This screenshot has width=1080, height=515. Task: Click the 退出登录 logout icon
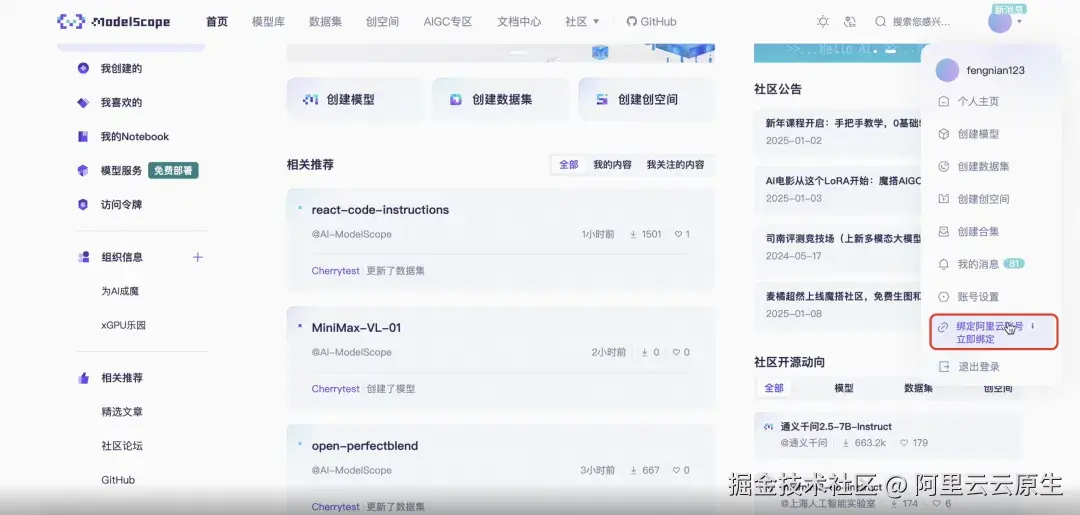944,367
